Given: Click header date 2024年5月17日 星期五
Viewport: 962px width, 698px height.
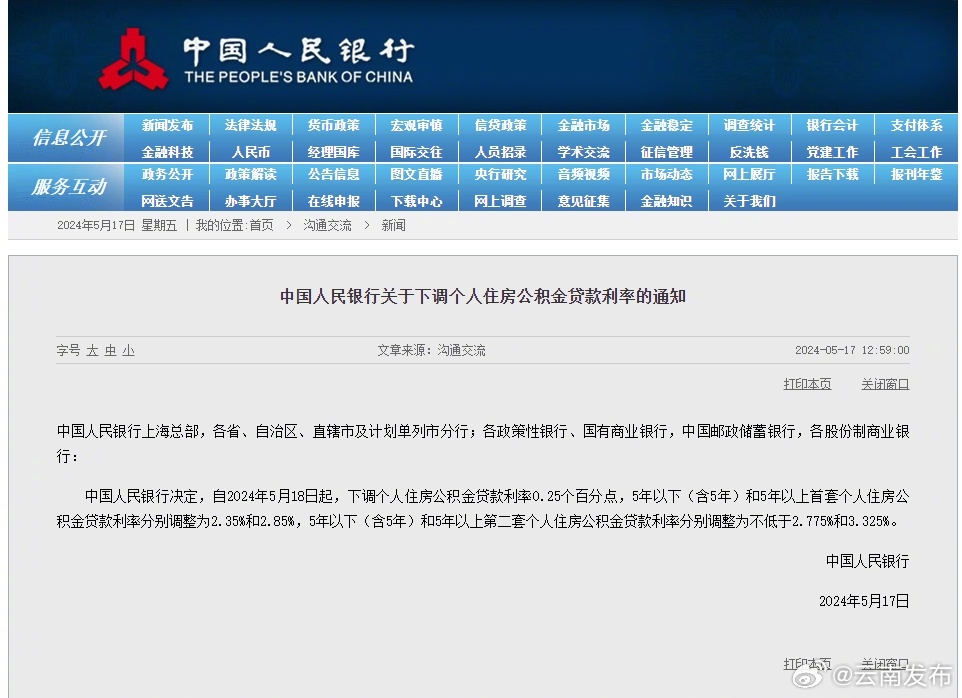Looking at the screenshot, I should [x=117, y=225].
